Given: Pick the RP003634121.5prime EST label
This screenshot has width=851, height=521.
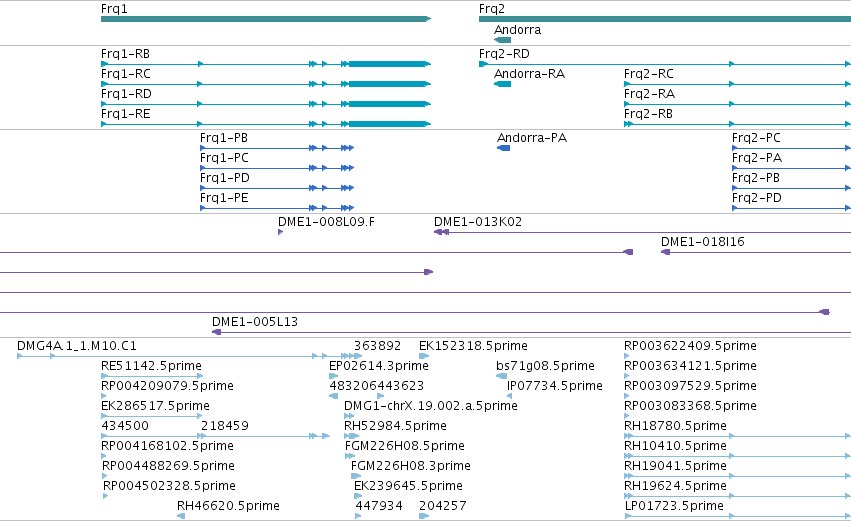Looking at the screenshot, I should point(690,366).
